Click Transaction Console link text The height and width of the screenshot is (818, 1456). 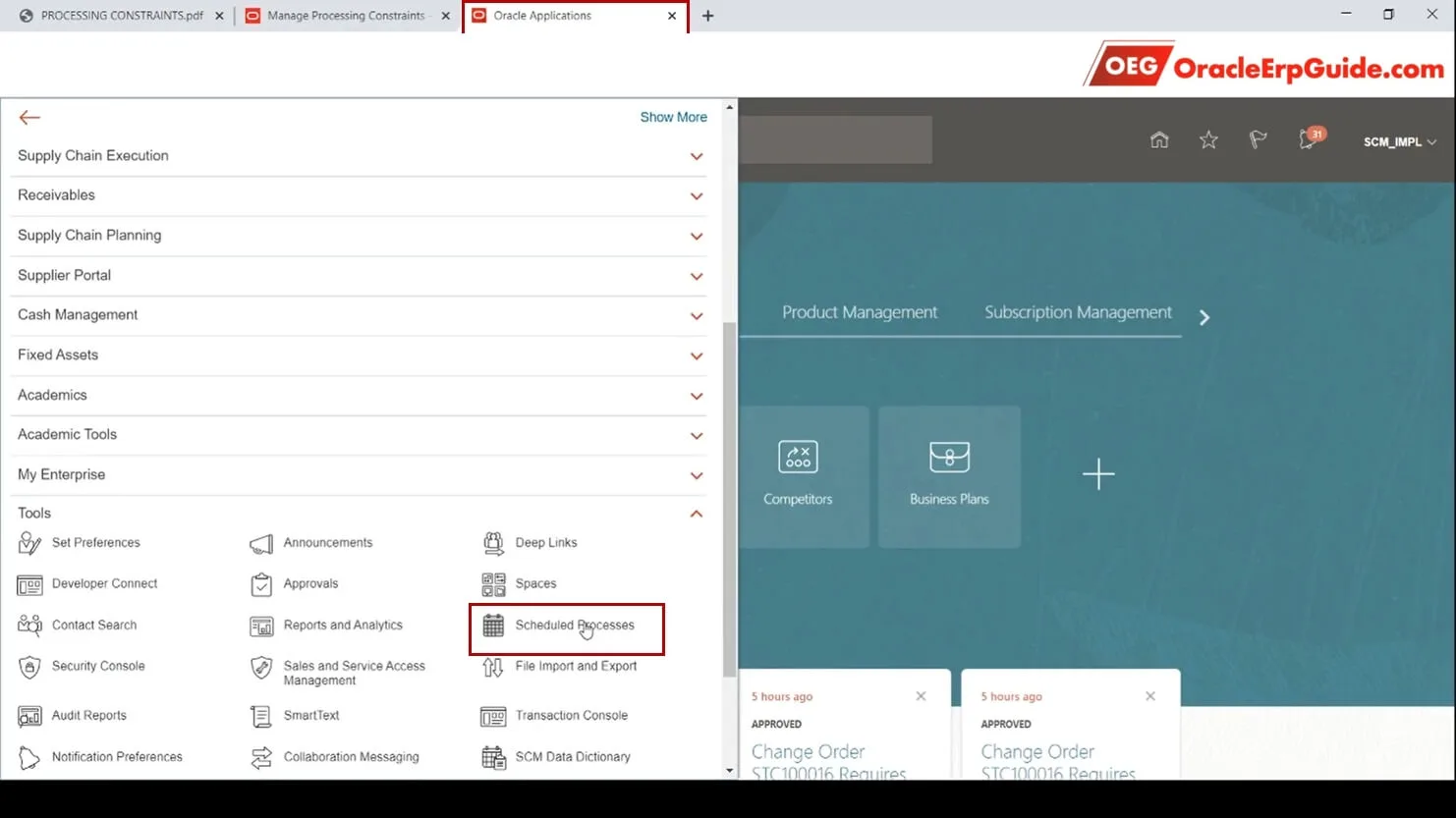(x=572, y=716)
